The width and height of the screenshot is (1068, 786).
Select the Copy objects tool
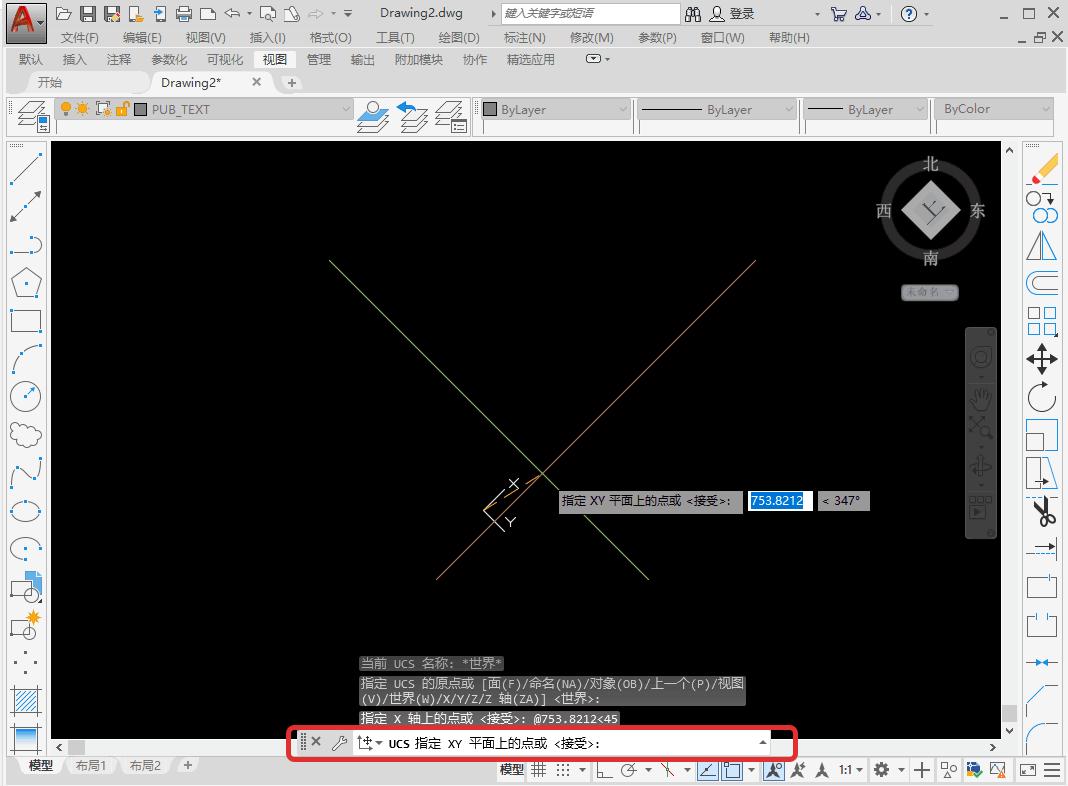pos(1042,207)
